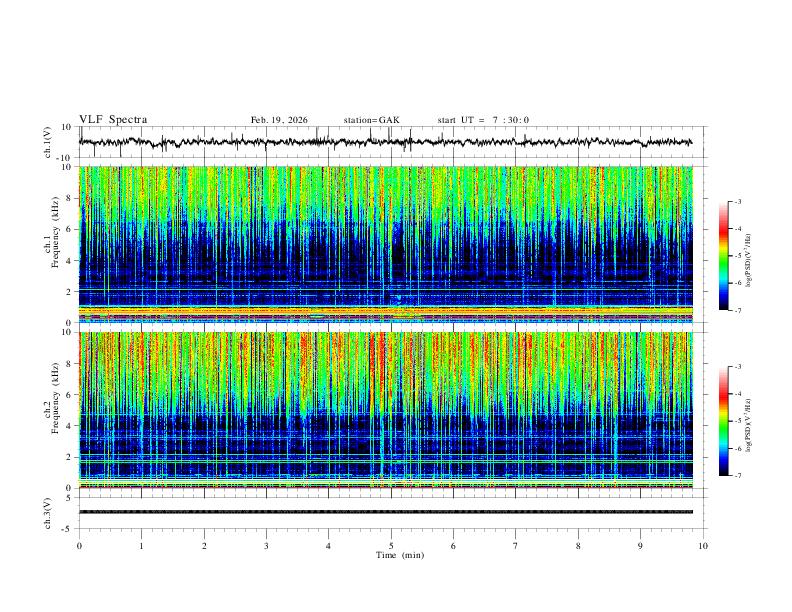Click the ch.1 voltage waveform trace
Screen dimensions: 792x612
385,142
